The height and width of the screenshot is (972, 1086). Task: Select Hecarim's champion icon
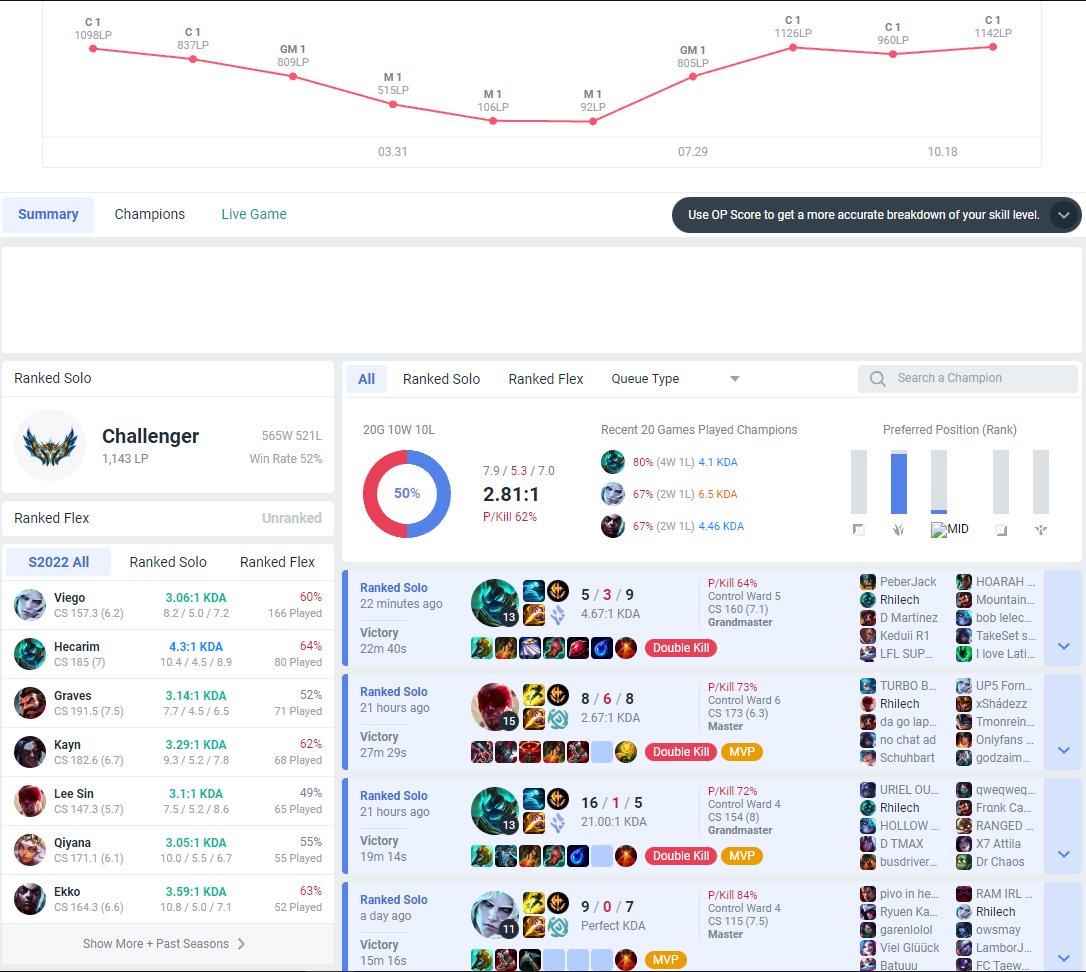[x=31, y=654]
